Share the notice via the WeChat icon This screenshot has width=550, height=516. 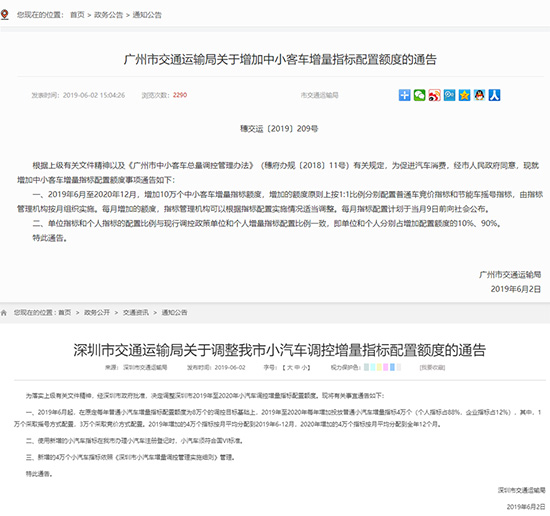[x=420, y=95]
